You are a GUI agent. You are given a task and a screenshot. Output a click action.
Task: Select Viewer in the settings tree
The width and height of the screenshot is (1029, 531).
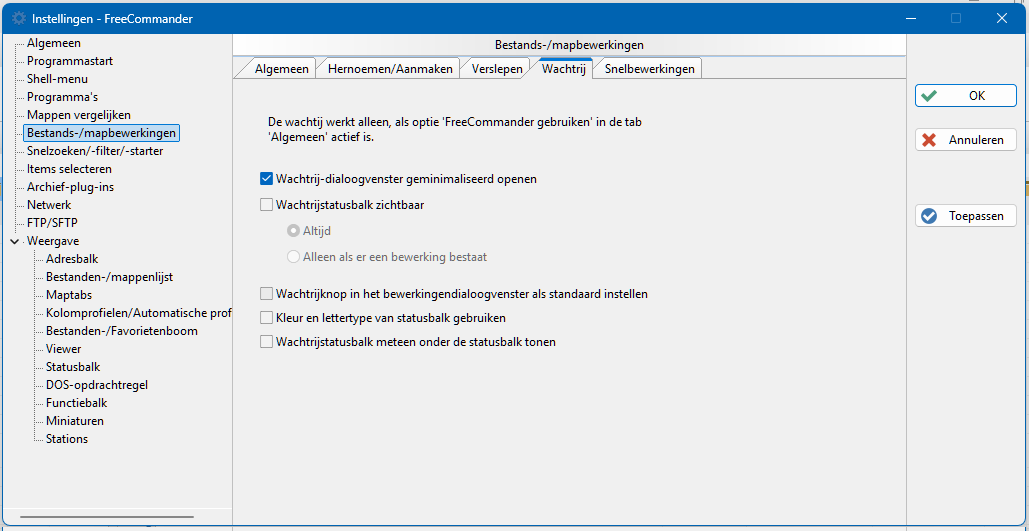64,349
